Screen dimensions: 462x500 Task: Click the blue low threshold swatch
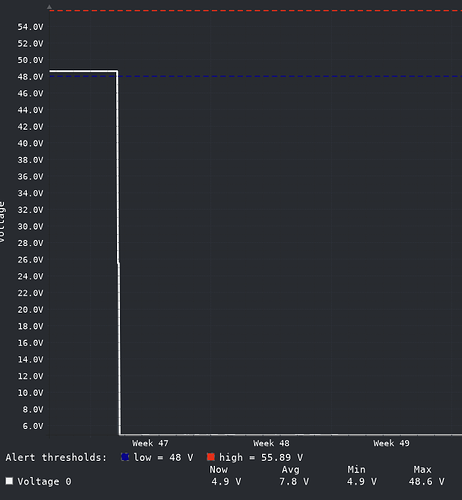click(x=125, y=457)
